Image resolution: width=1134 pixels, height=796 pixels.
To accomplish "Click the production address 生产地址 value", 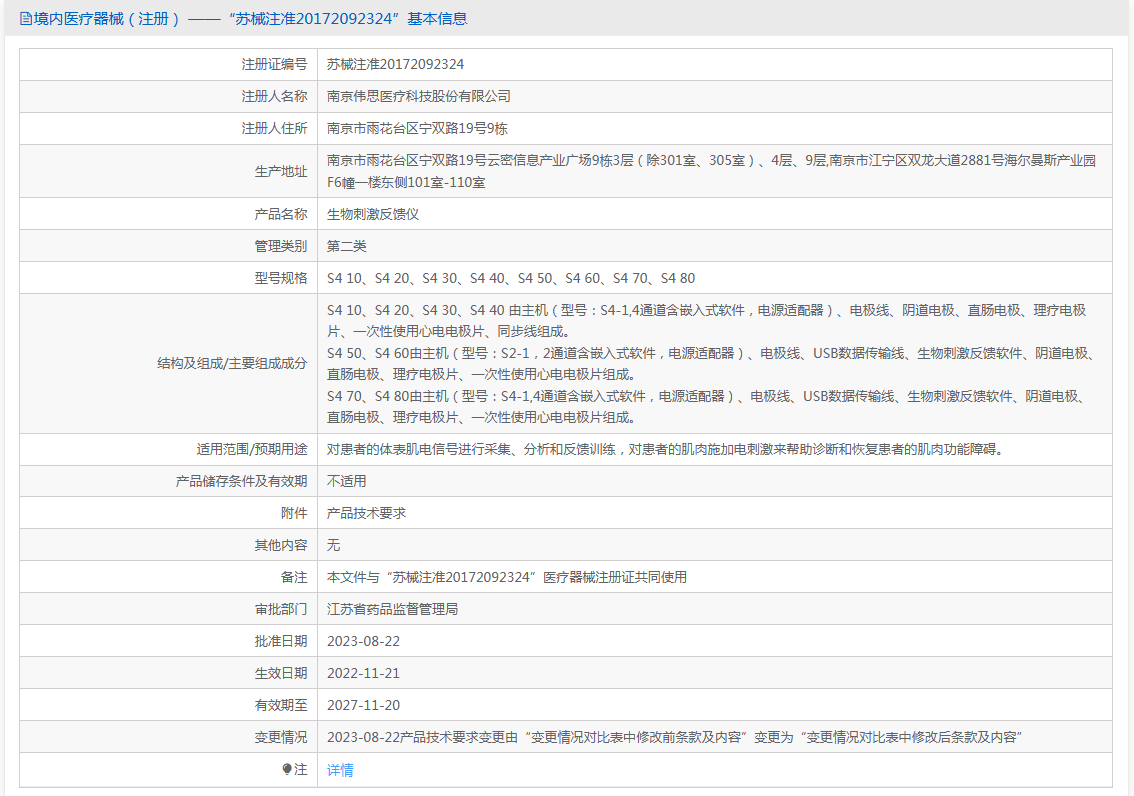I will 711,171.
